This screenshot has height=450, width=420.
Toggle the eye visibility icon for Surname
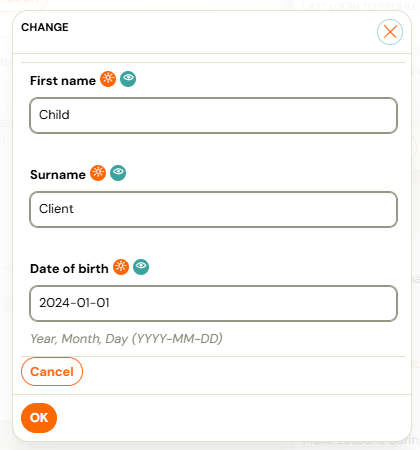tap(118, 173)
